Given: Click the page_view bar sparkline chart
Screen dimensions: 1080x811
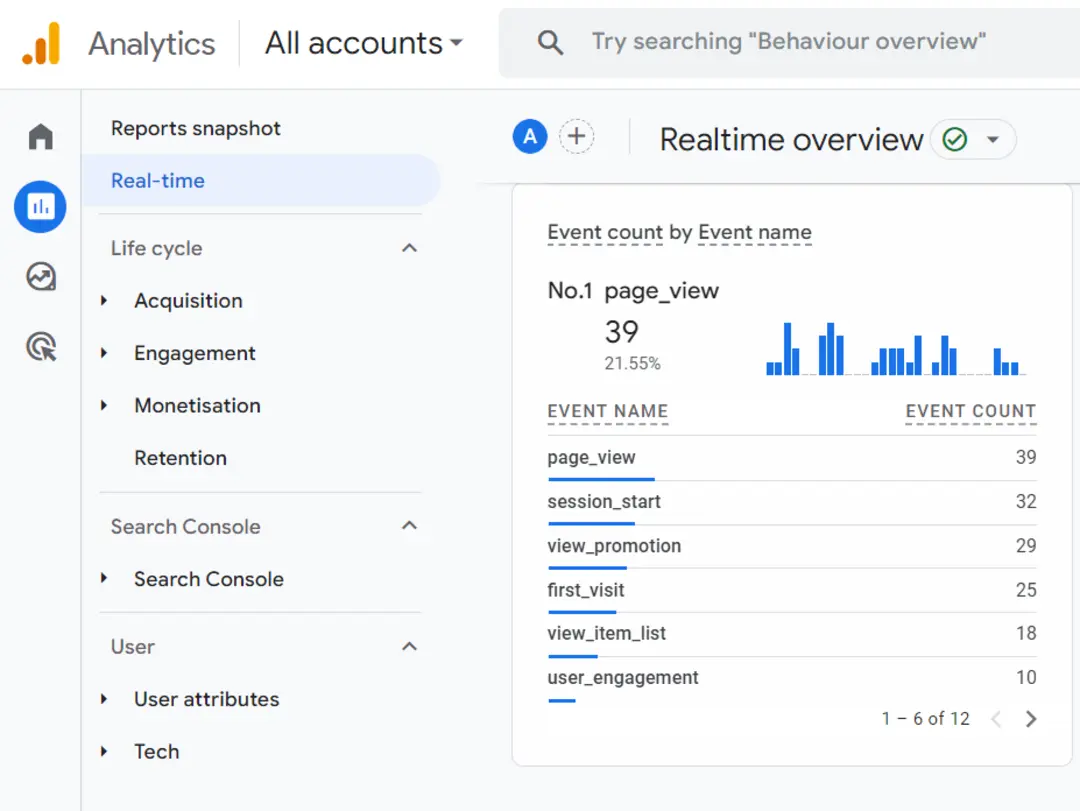Looking at the screenshot, I should click(895, 349).
